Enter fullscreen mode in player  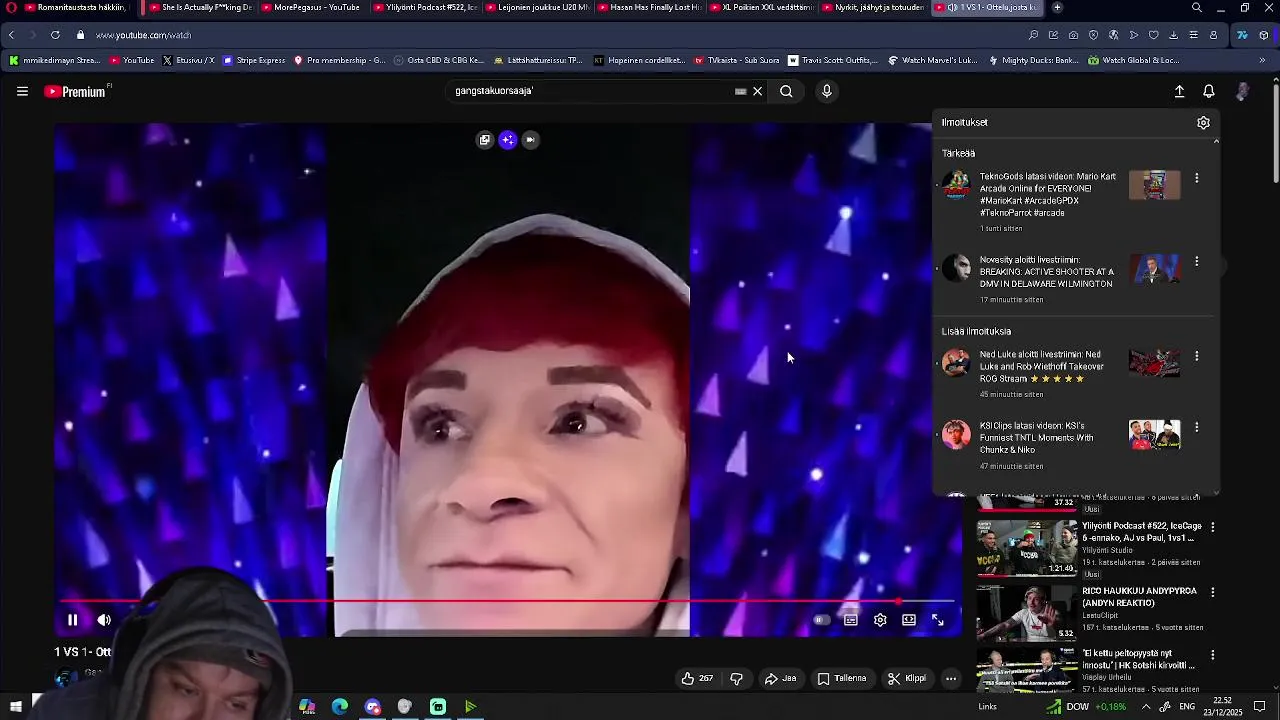[x=938, y=620]
